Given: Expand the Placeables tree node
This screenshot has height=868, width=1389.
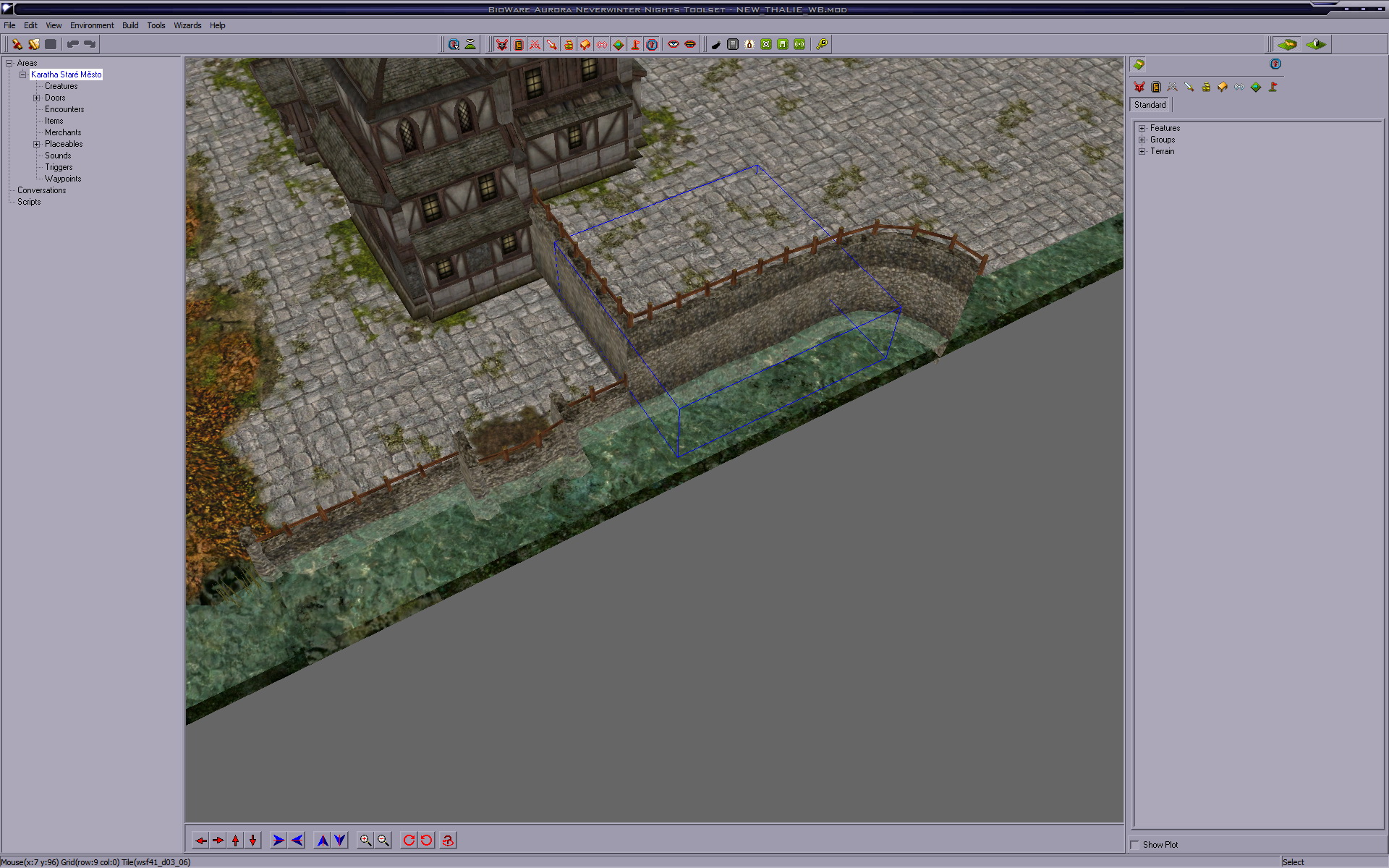Looking at the screenshot, I should (x=36, y=144).
